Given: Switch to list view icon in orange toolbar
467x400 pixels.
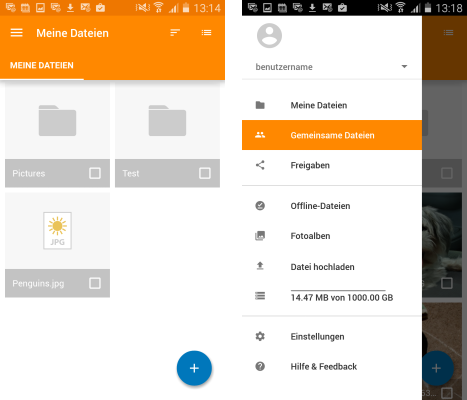Looking at the screenshot, I should 206,32.
